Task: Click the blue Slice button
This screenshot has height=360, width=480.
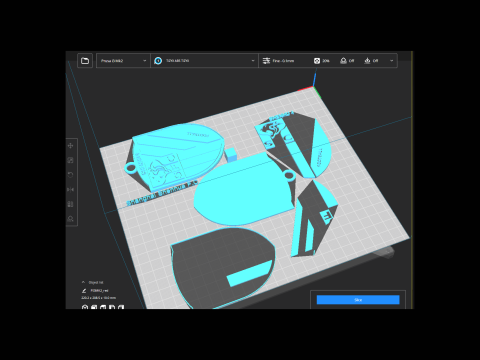Action: tap(358, 300)
